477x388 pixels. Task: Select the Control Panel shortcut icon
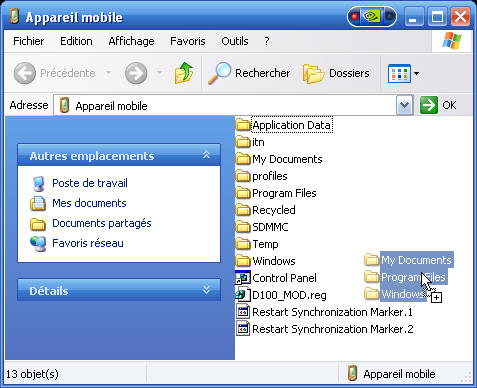pos(243,278)
